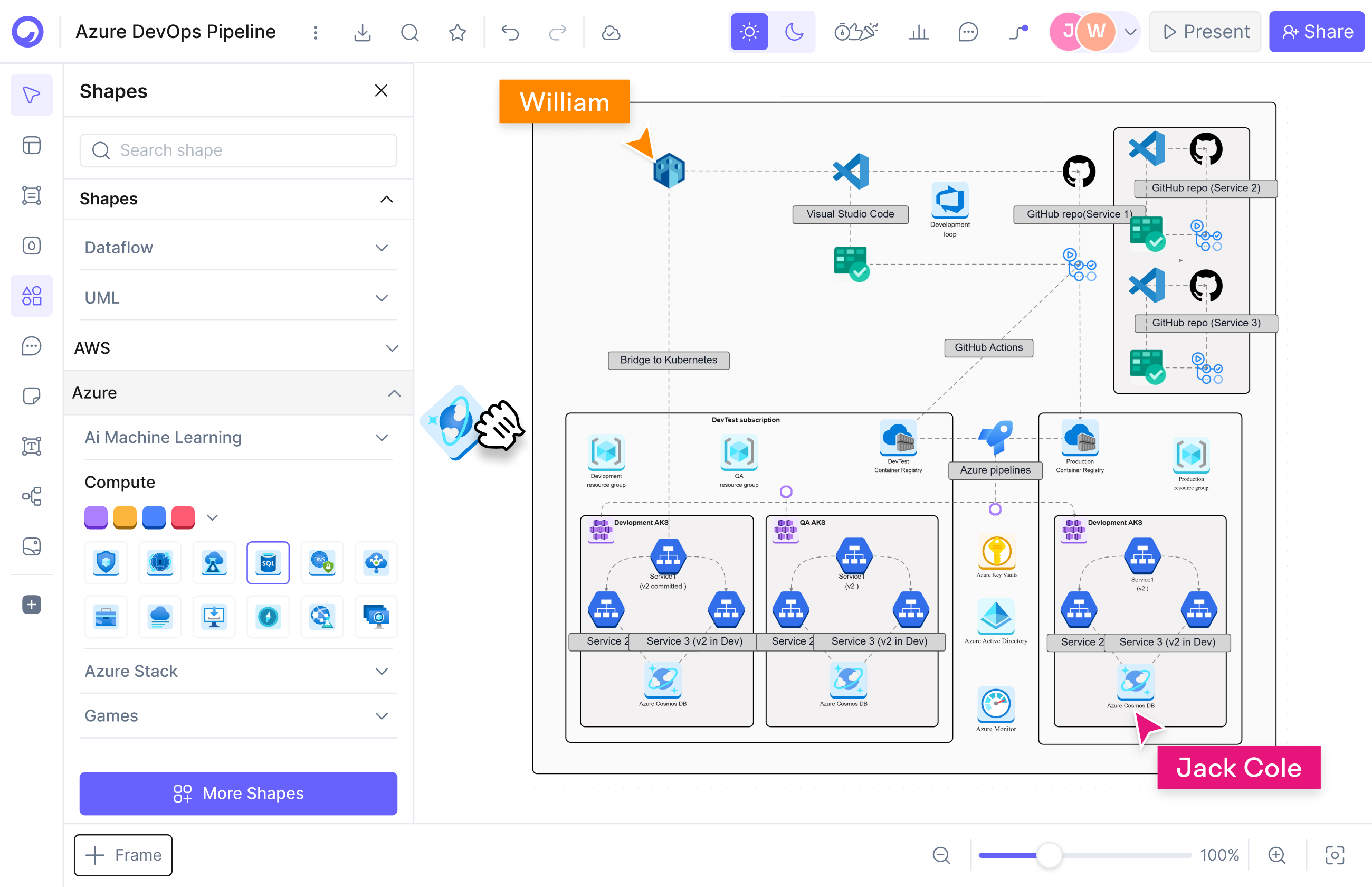Click the Search shape input field
This screenshot has height=887, width=1372.
click(x=239, y=150)
